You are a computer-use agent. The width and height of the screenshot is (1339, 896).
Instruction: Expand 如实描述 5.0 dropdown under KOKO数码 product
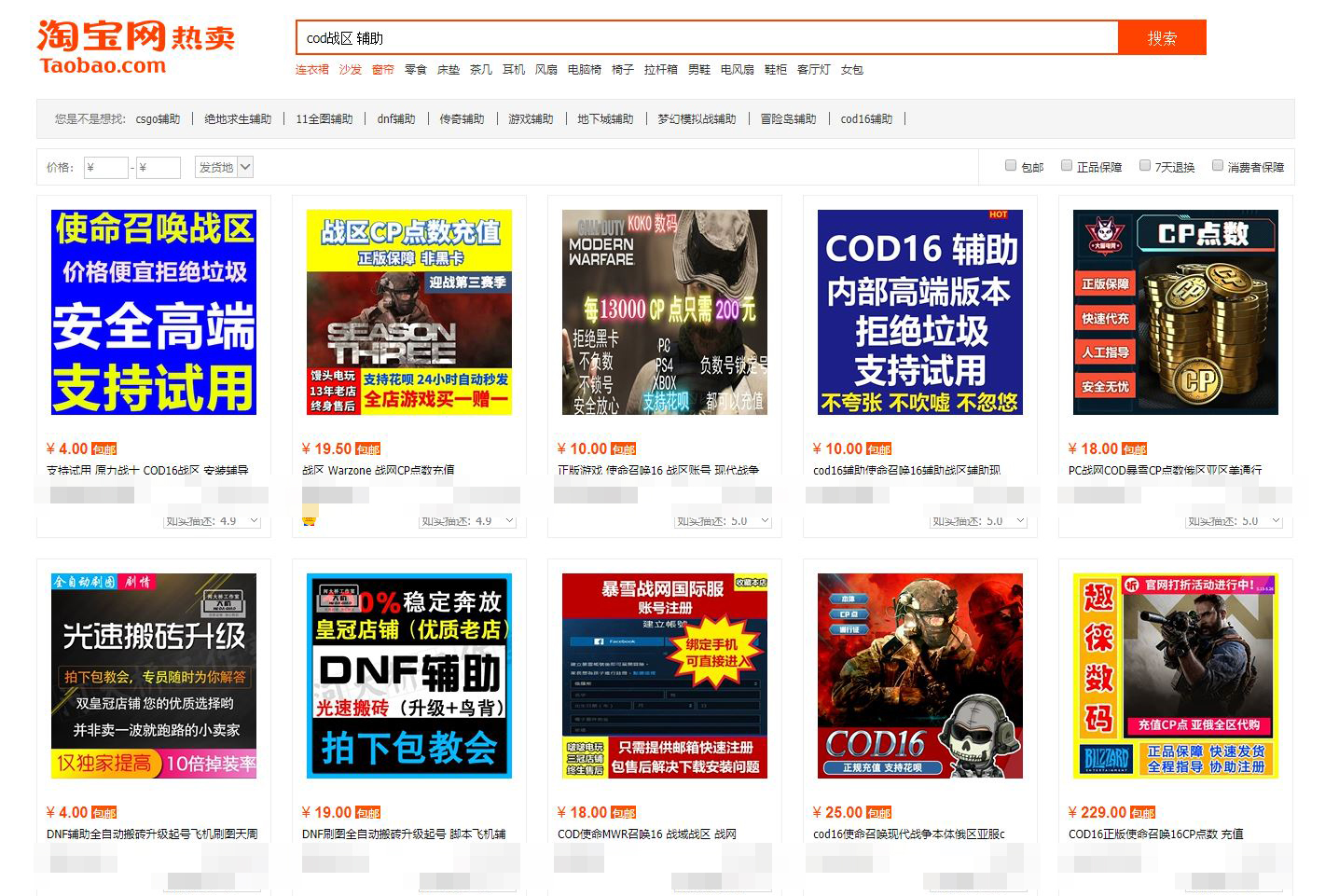[724, 520]
